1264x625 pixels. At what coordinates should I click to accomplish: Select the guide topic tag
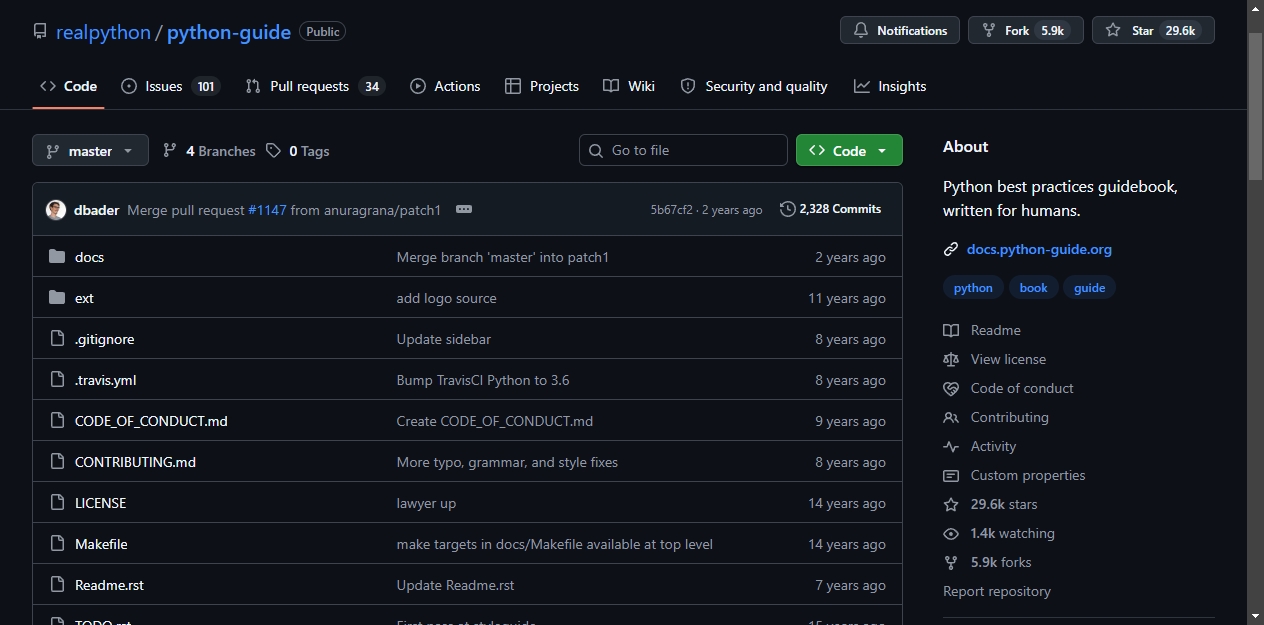(x=1089, y=288)
